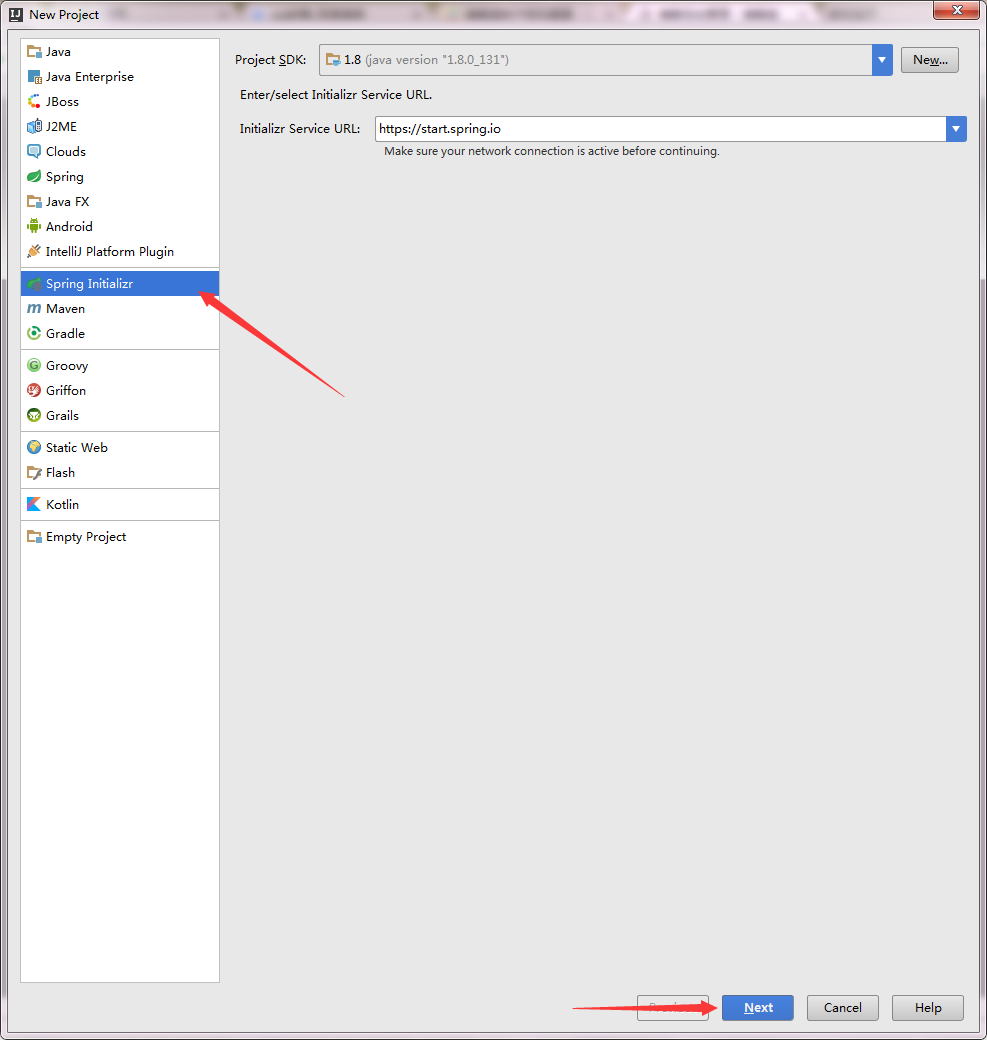This screenshot has width=987, height=1040.
Task: Click the Groovy G icon
Action: (34, 365)
